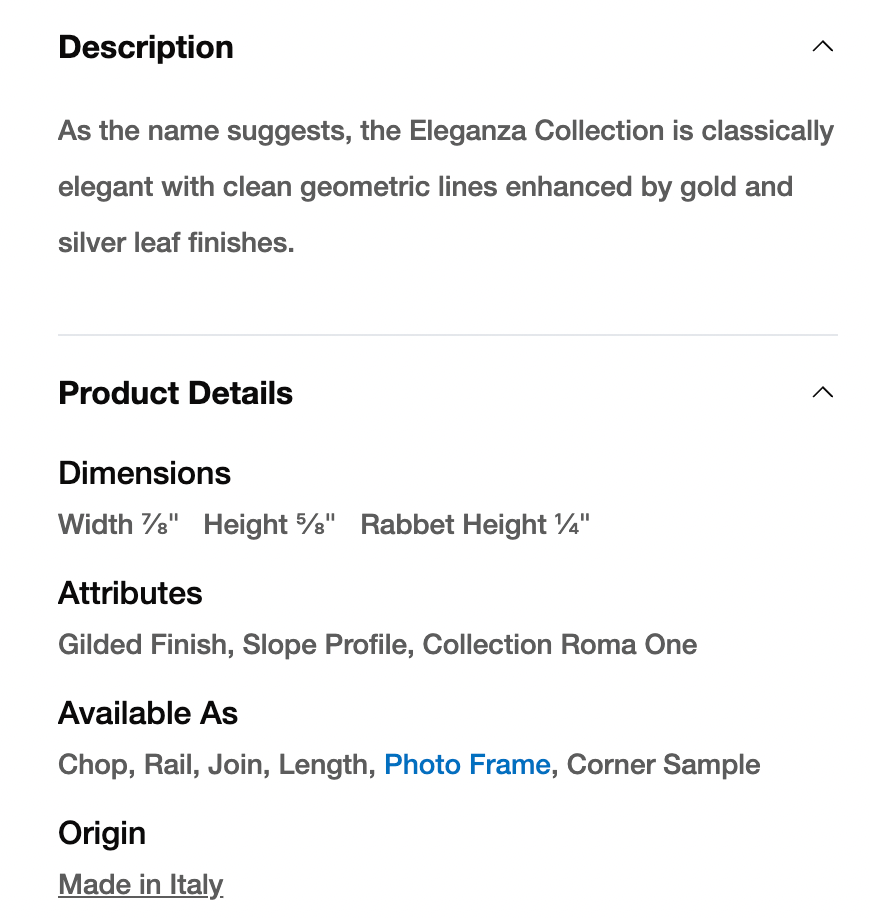Click the Product Details heading
870x918 pixels.
175,393
